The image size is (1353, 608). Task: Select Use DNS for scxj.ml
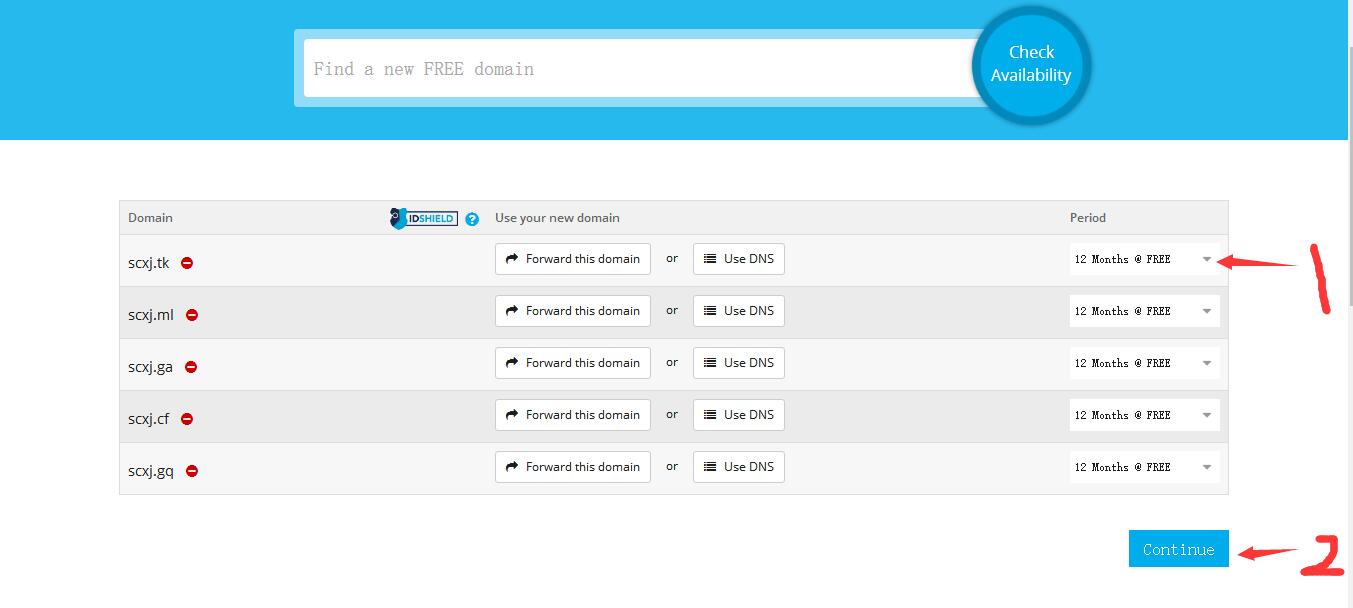click(x=738, y=311)
